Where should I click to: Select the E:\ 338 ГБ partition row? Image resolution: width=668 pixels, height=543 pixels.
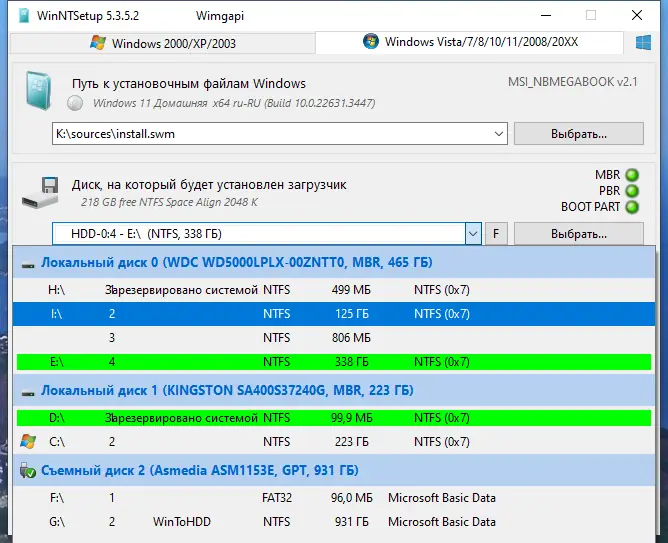pyautogui.click(x=334, y=362)
